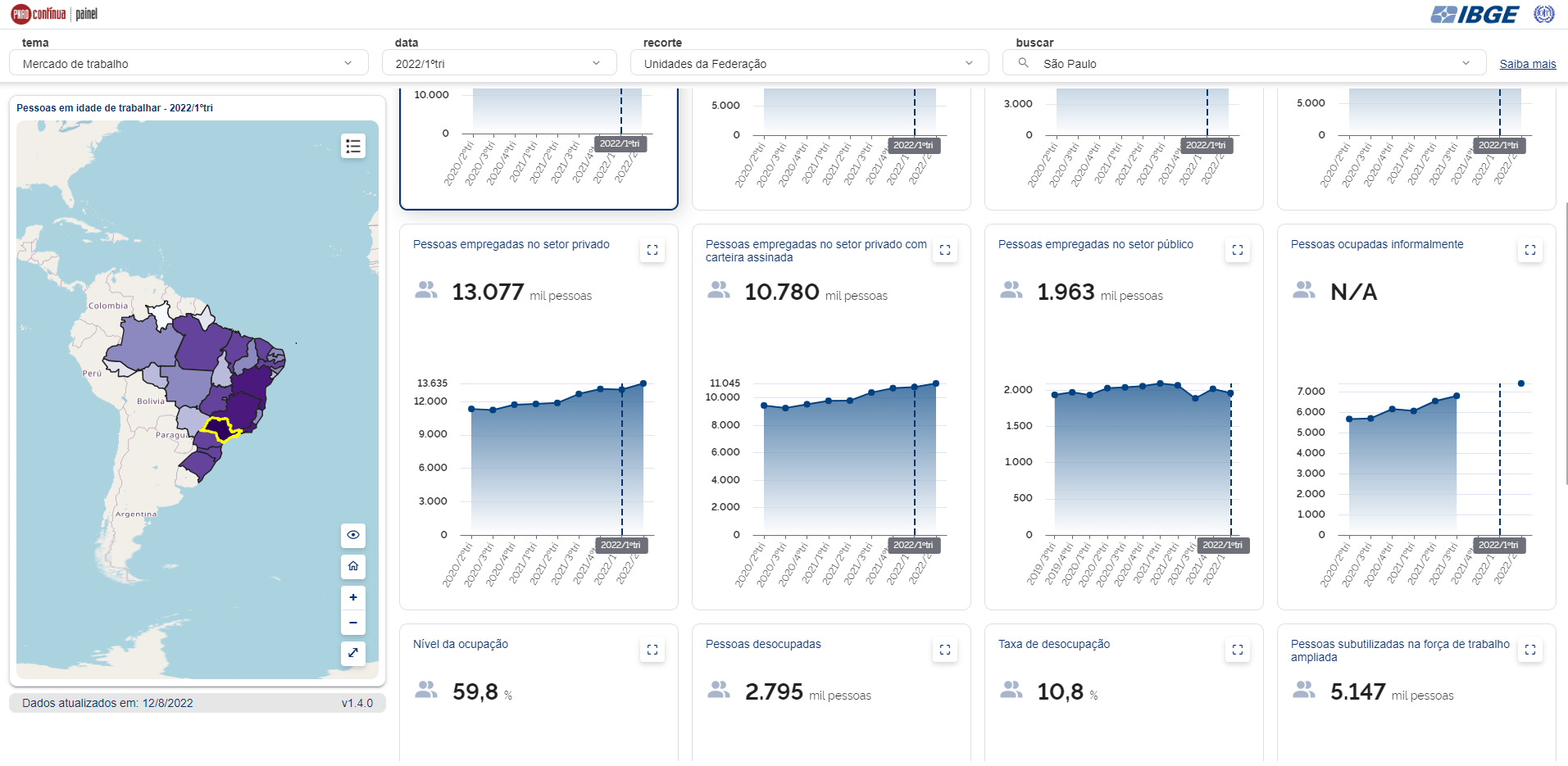Image resolution: width=1568 pixels, height=766 pixels.
Task: Zoom out on the map
Action: click(x=353, y=623)
